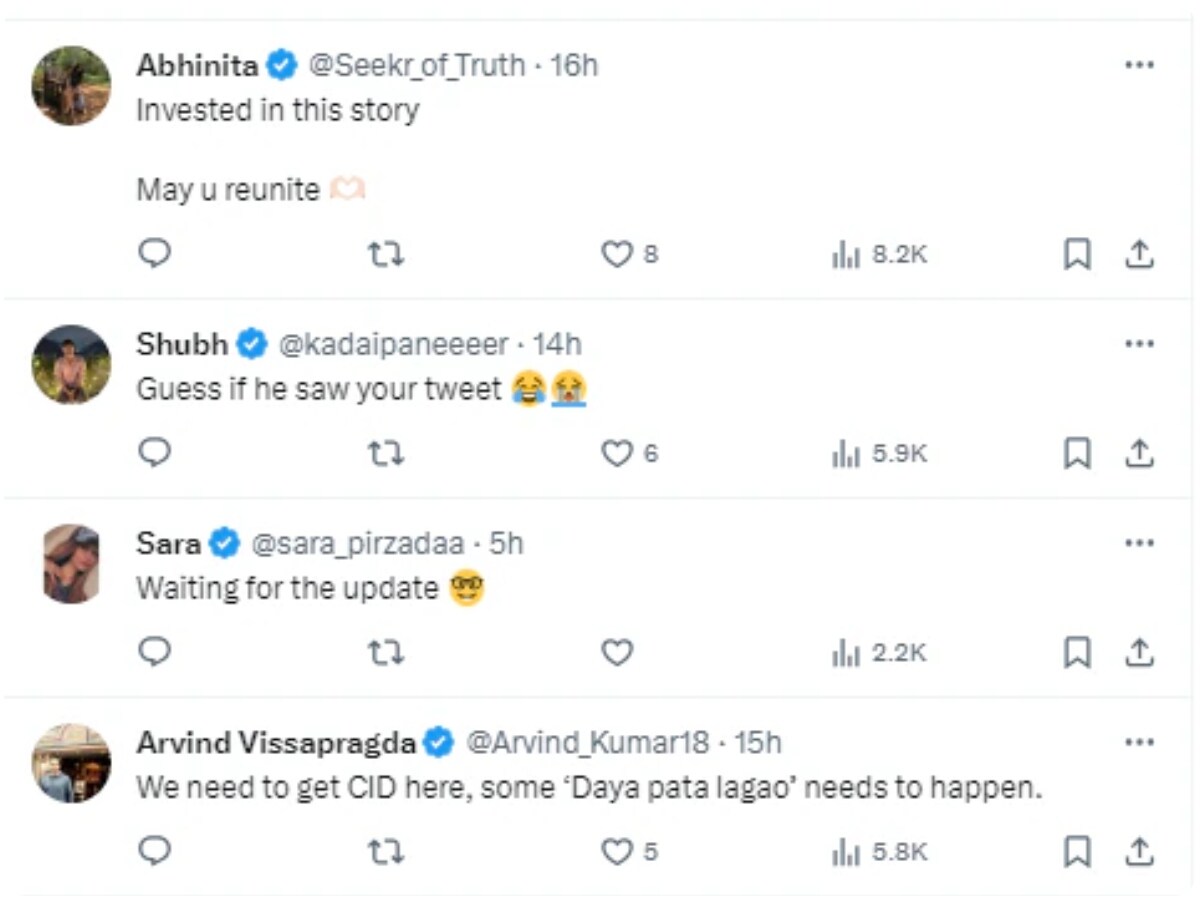Open the @Seekr_of_Truth profile handle

416,65
